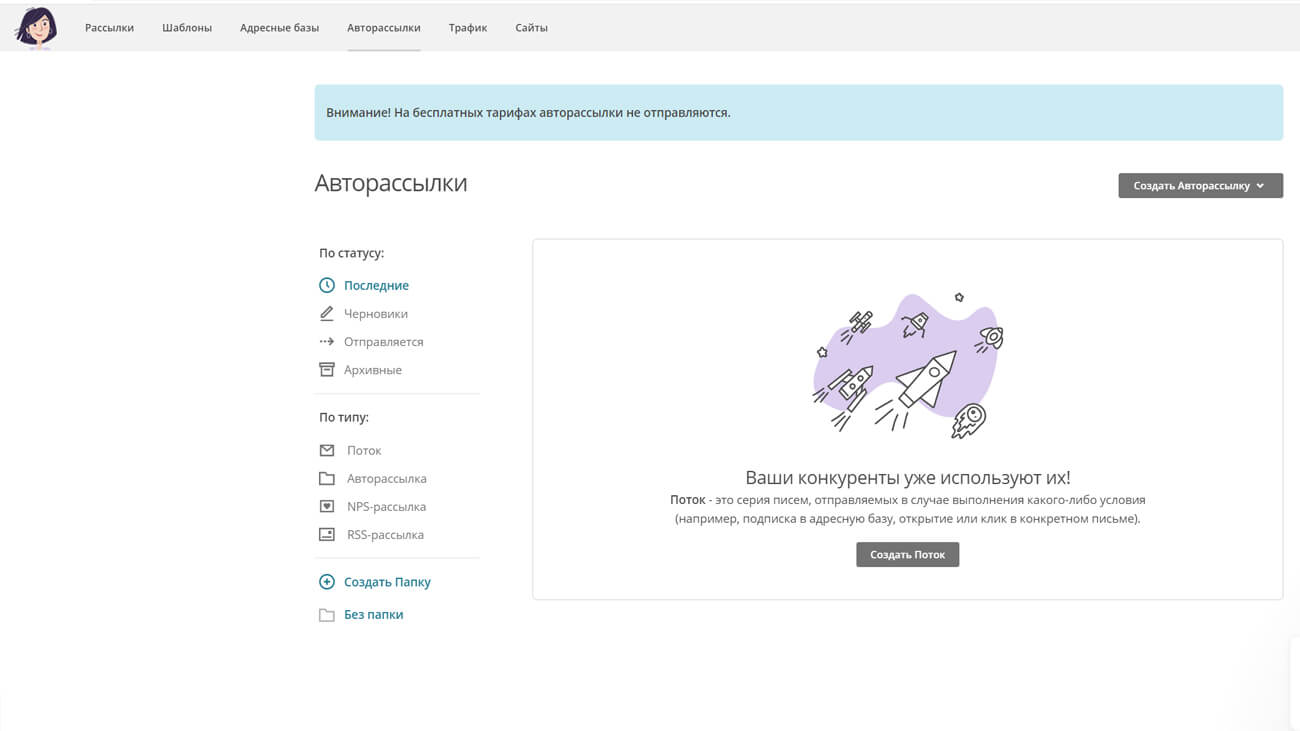Click the folder icon beside Без папки
This screenshot has height=731, width=1300.
pyautogui.click(x=326, y=615)
